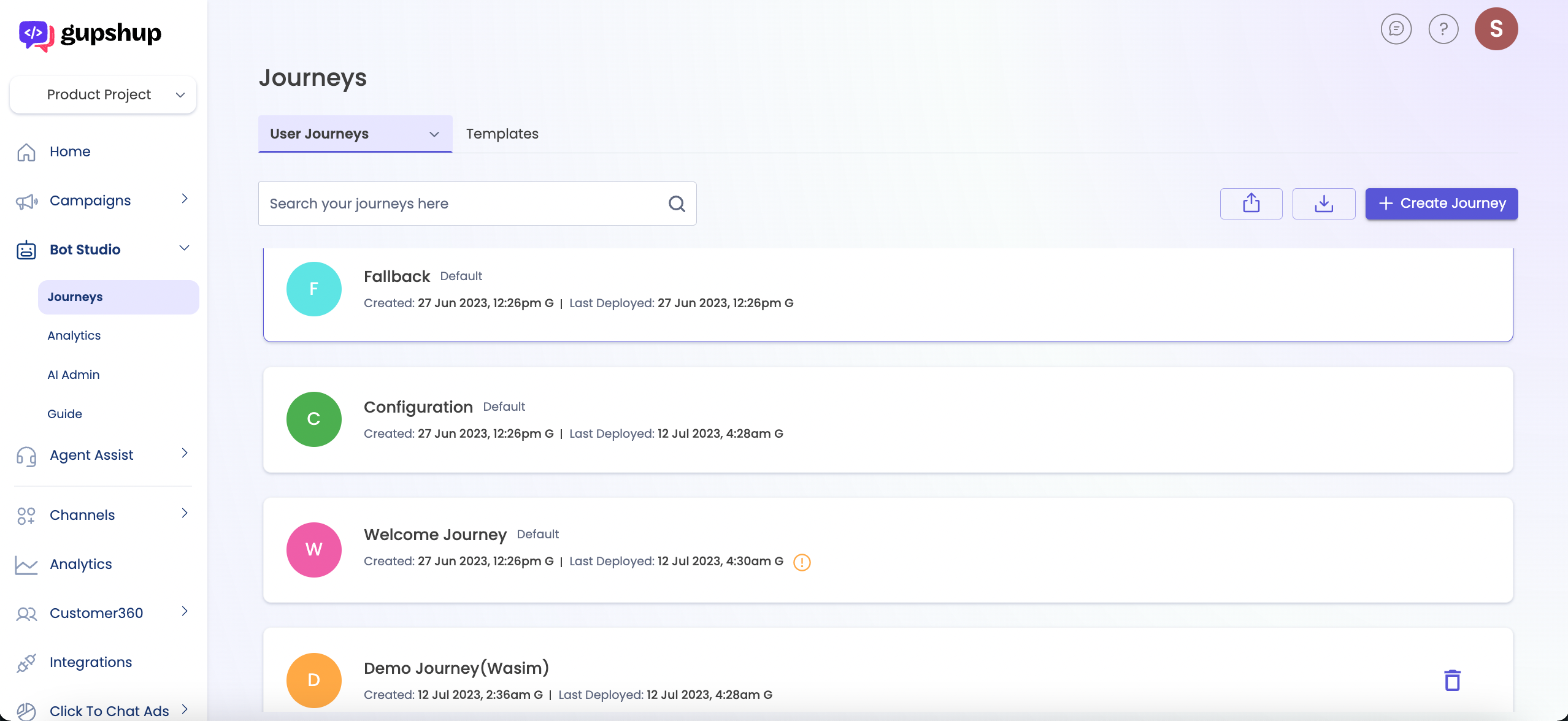Expand the User Journeys dropdown

click(434, 134)
